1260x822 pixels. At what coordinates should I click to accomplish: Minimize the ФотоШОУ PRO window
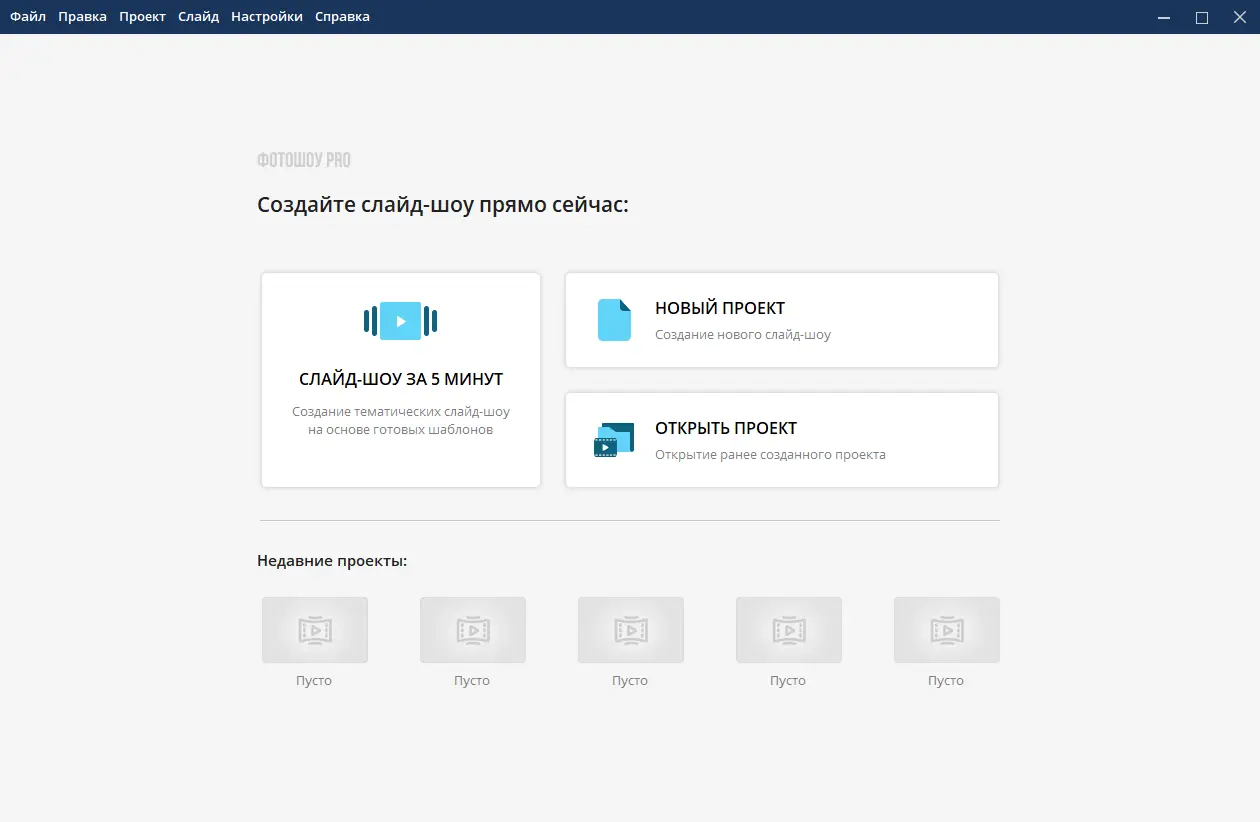click(x=1164, y=17)
